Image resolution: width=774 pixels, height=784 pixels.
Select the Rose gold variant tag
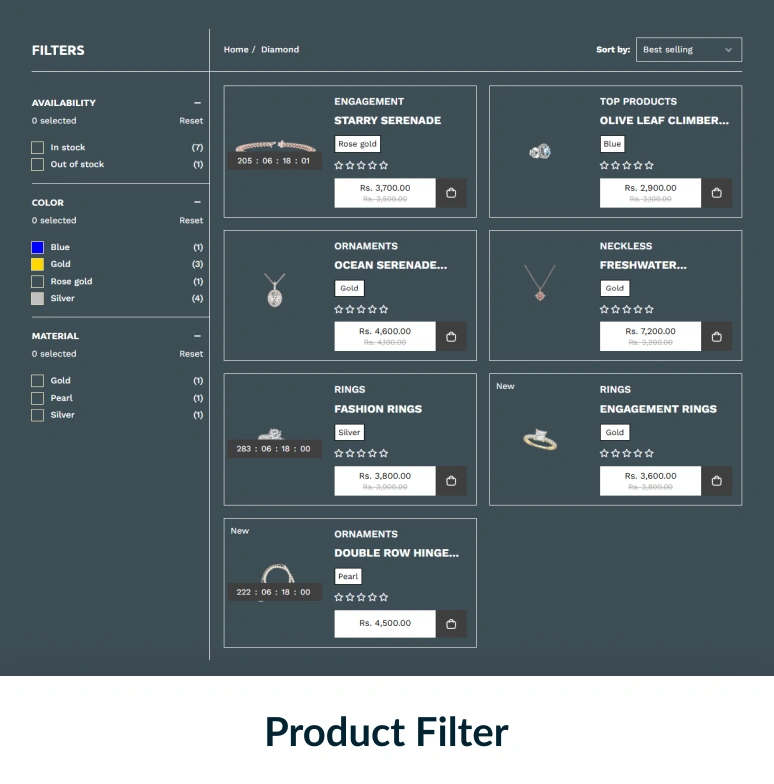coord(357,144)
